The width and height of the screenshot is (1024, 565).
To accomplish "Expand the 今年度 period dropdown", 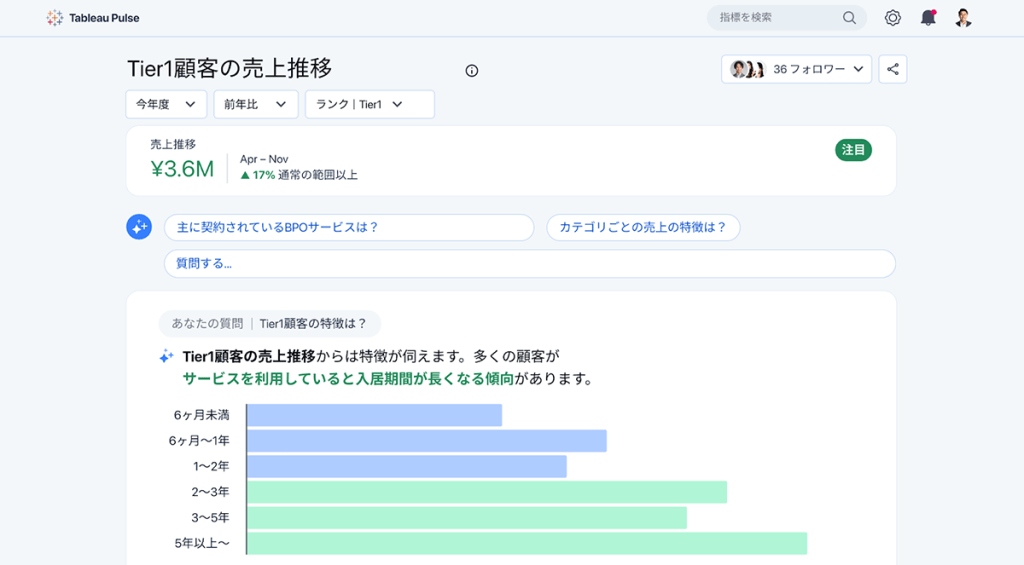I will tap(166, 104).
